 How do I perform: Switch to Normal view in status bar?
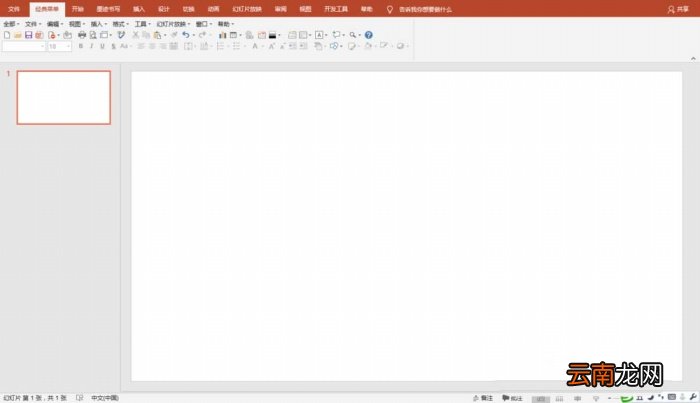click(x=541, y=398)
